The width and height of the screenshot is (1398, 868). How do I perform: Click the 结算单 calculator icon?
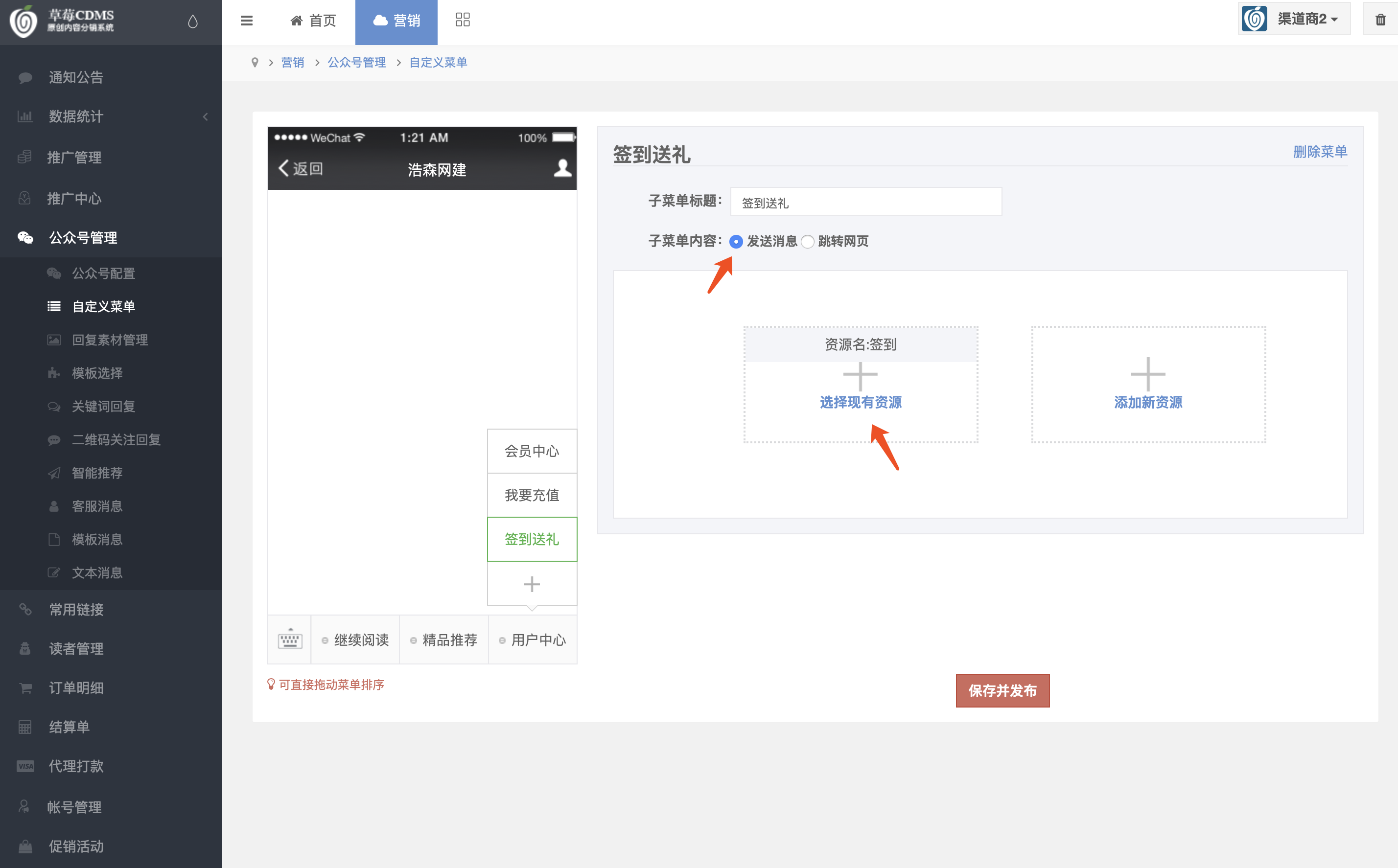pos(25,727)
